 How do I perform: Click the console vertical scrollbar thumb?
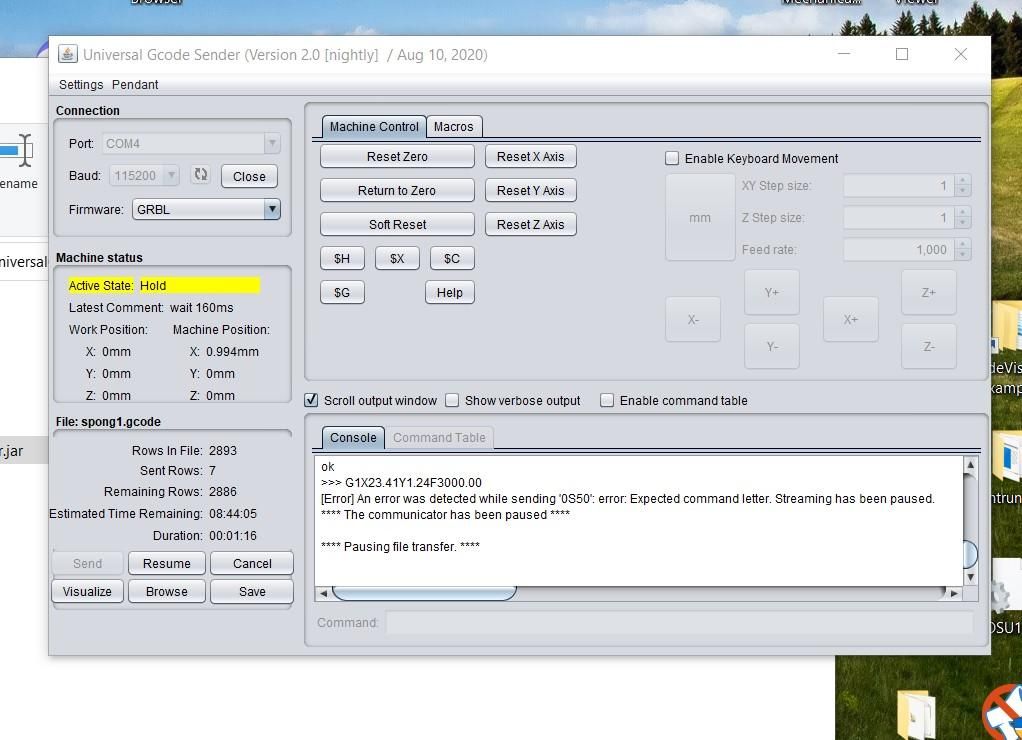[x=971, y=554]
